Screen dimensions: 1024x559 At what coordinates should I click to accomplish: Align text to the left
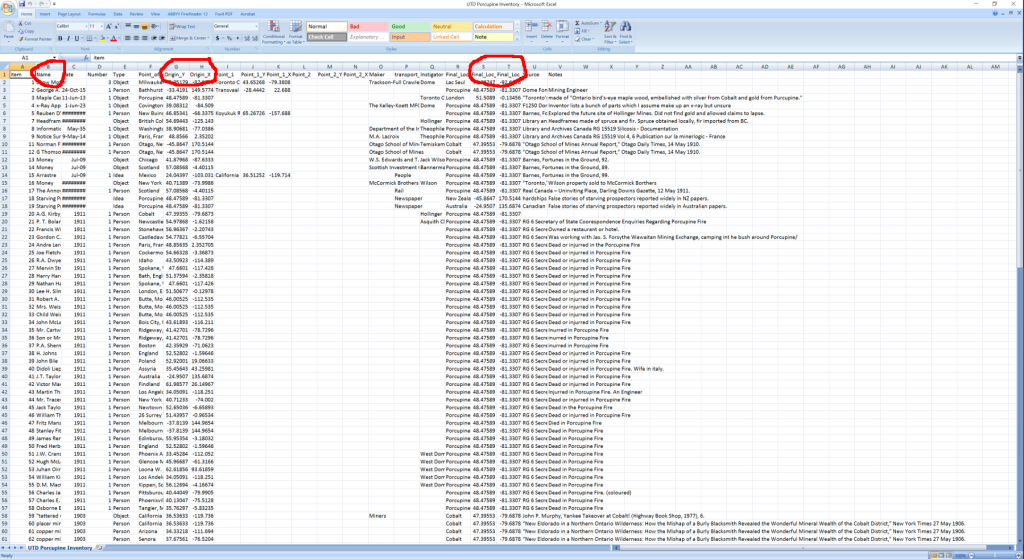coord(128,39)
